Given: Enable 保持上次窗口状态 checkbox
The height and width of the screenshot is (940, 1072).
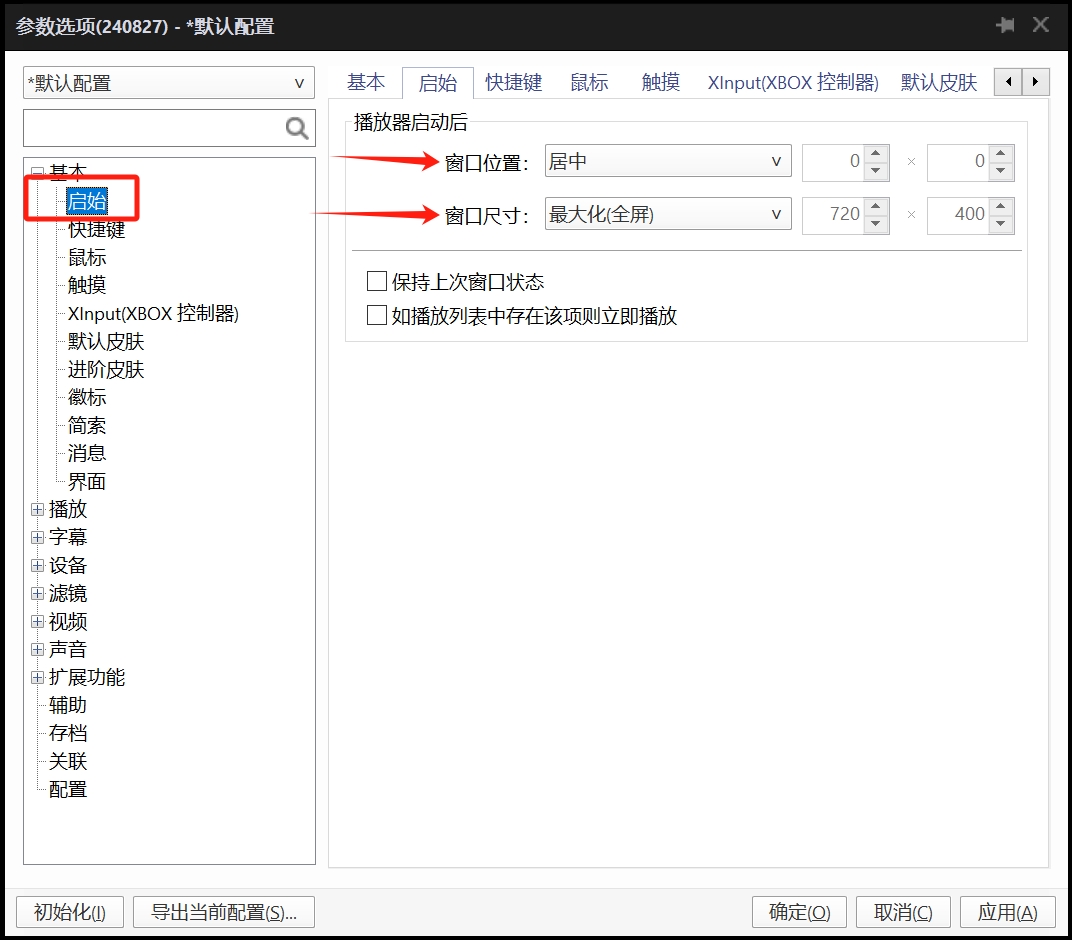Looking at the screenshot, I should pos(377,281).
